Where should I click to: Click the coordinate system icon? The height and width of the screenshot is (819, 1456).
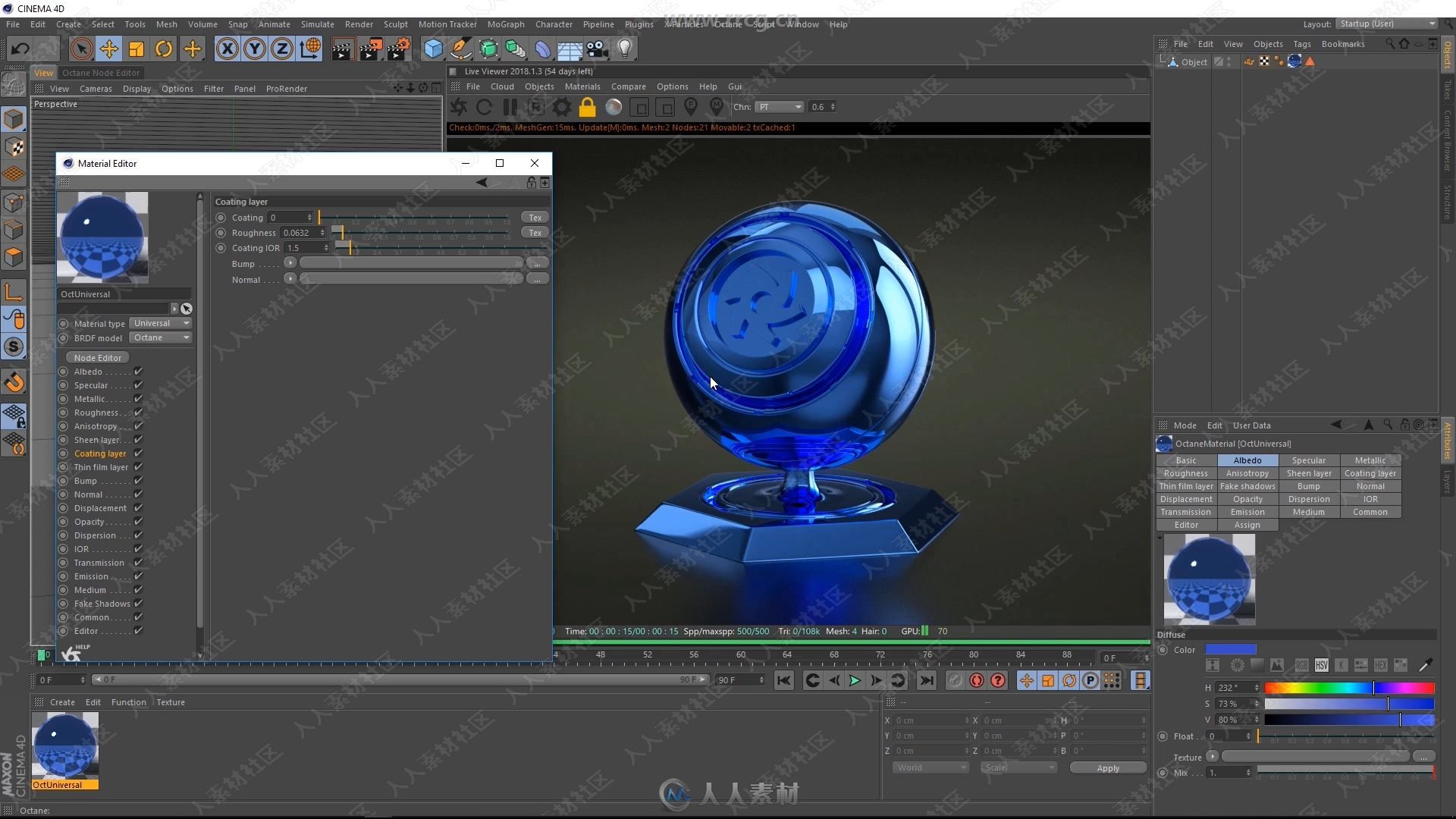(x=310, y=49)
